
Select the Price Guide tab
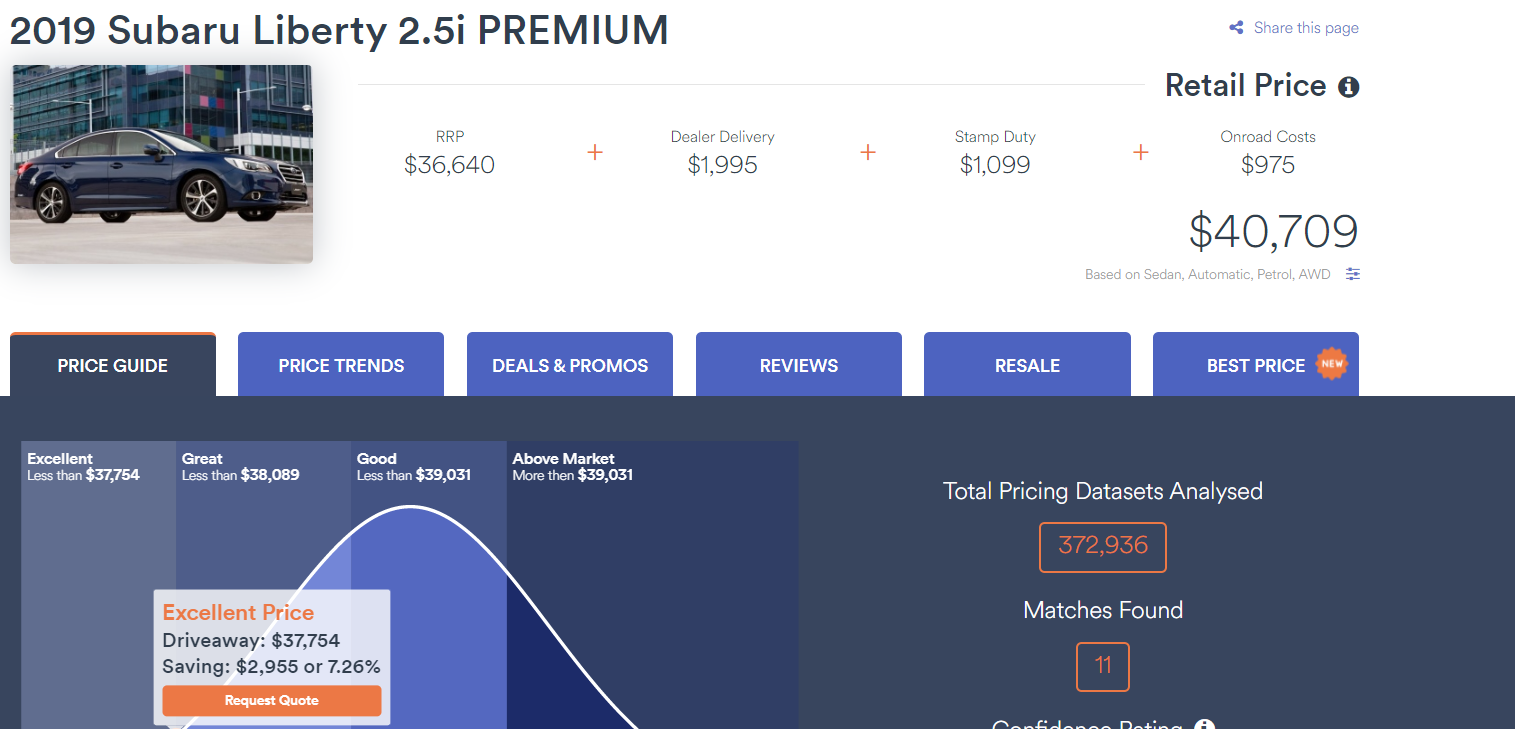click(113, 365)
